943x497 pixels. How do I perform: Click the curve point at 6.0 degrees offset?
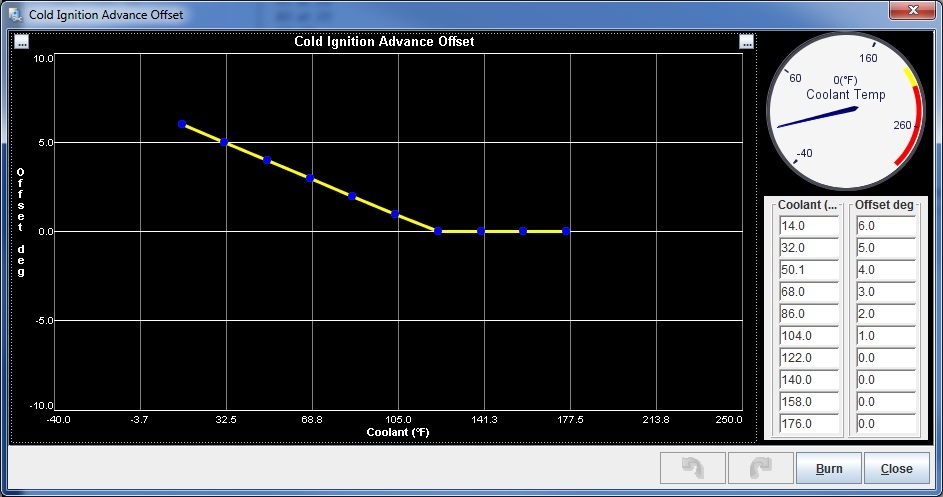pos(182,124)
